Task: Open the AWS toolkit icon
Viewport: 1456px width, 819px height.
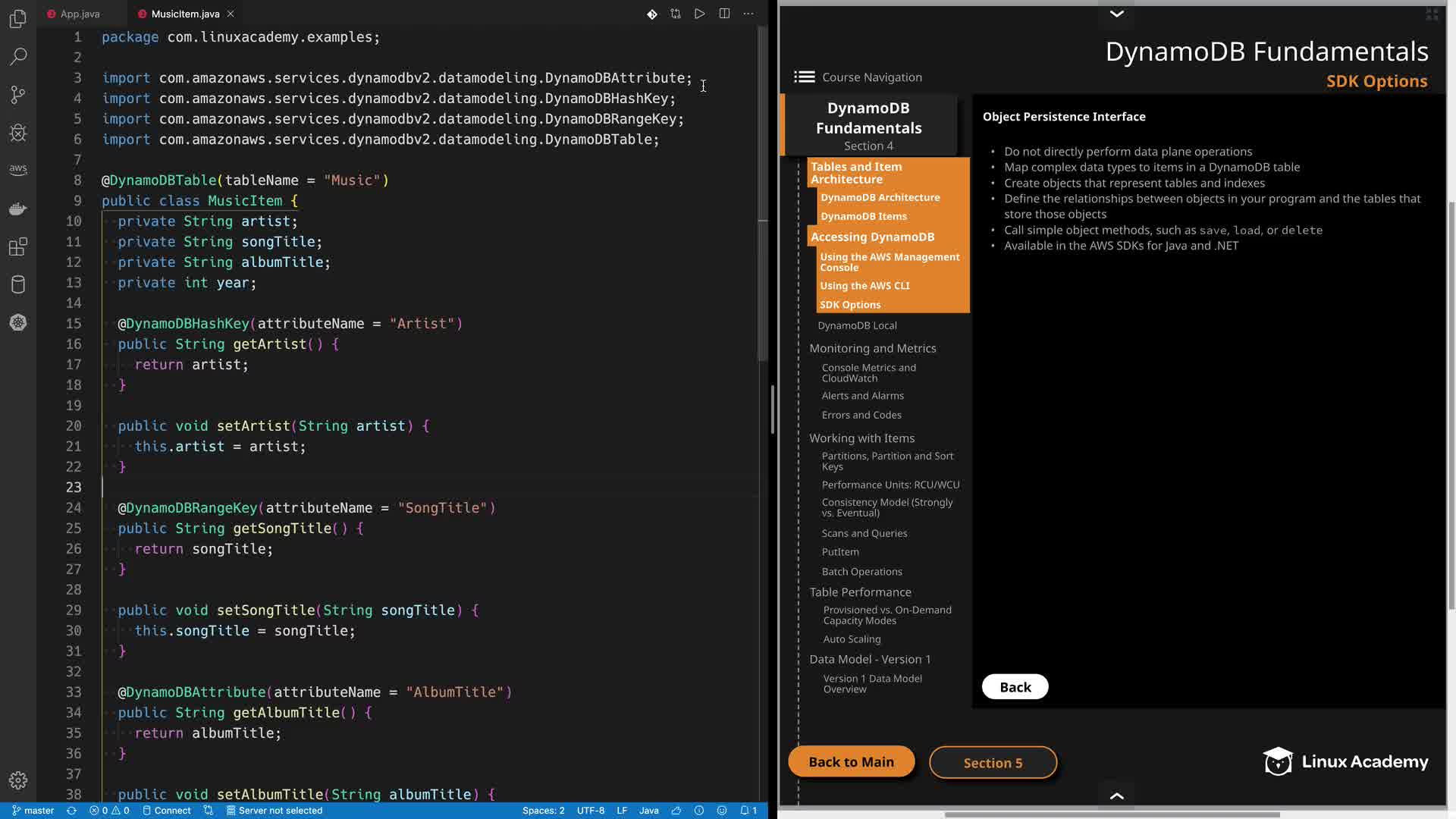Action: coord(18,169)
